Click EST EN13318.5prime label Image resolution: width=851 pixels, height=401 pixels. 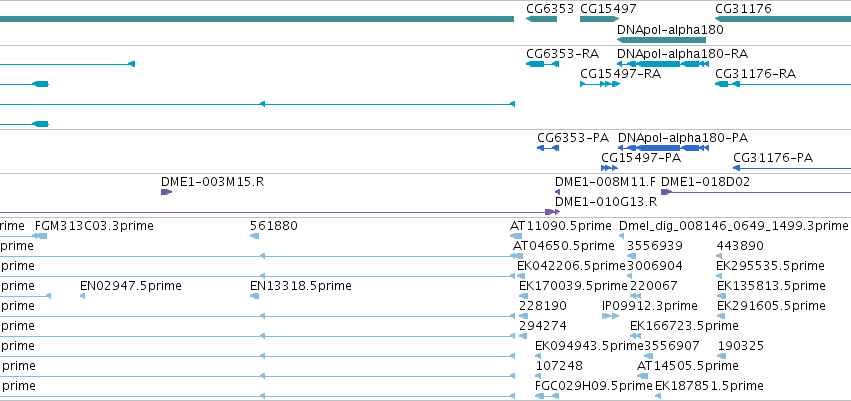tap(301, 285)
